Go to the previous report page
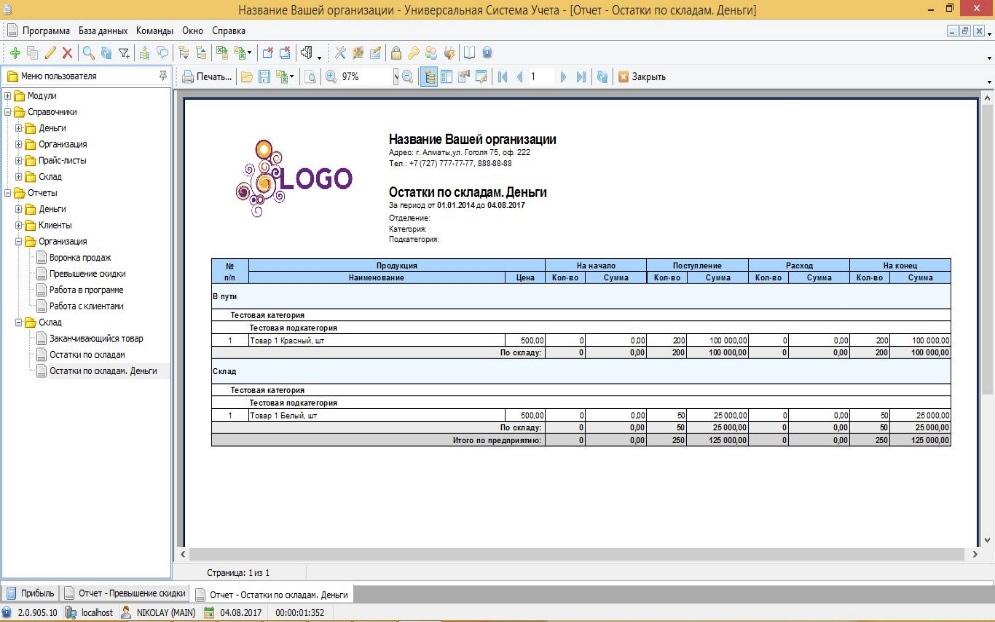 [x=520, y=77]
